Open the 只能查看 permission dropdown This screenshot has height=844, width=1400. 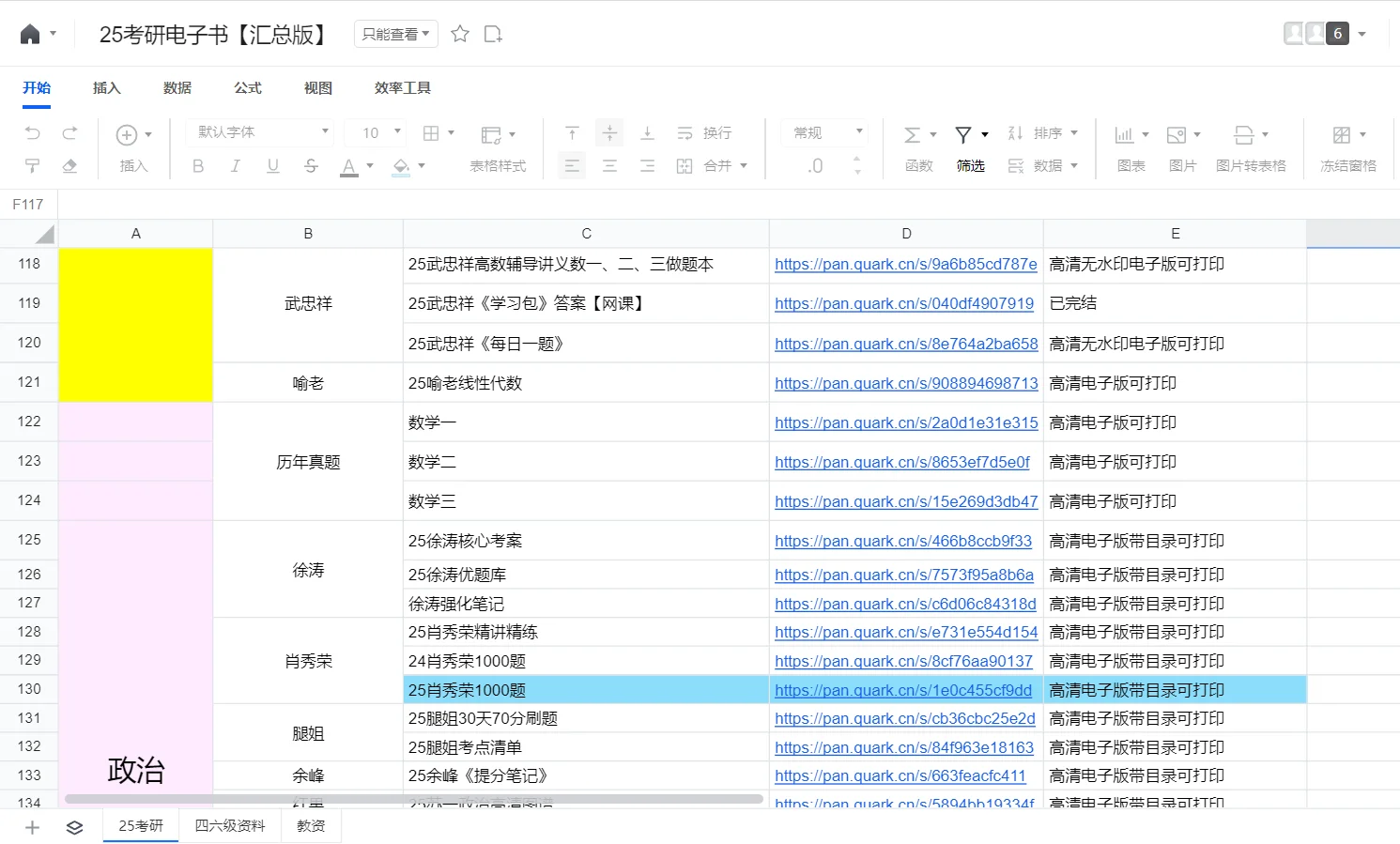[395, 34]
